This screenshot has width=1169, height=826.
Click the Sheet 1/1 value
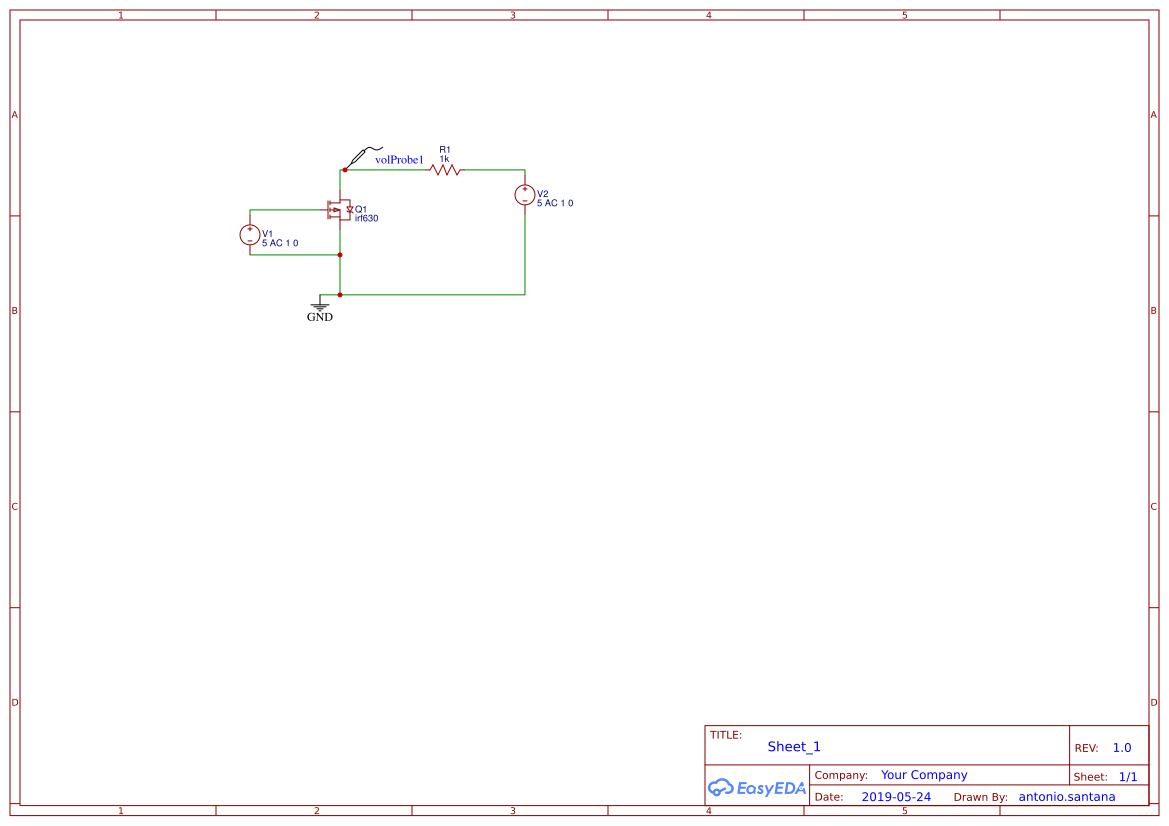tap(1129, 777)
